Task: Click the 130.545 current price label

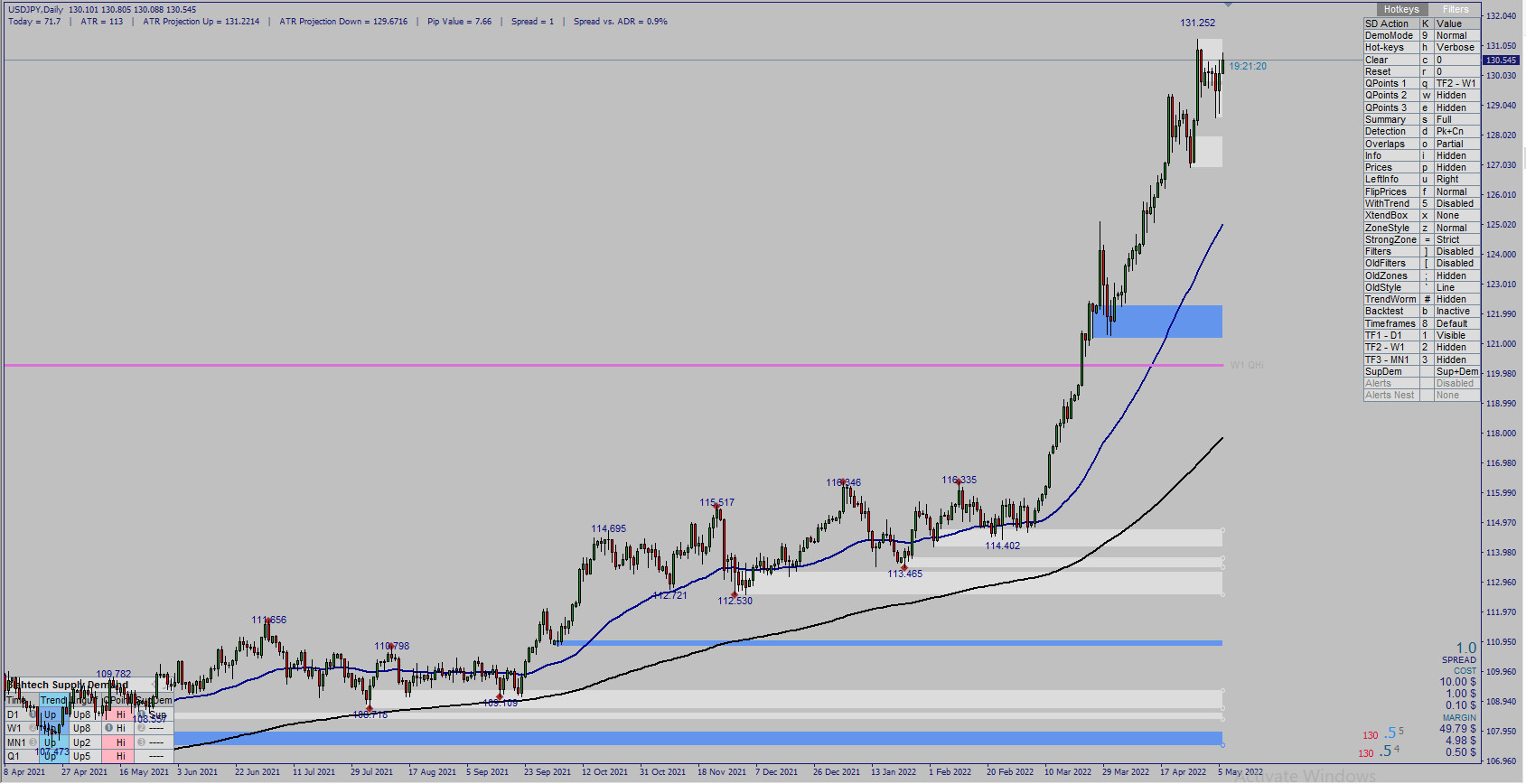Action: [1502, 61]
